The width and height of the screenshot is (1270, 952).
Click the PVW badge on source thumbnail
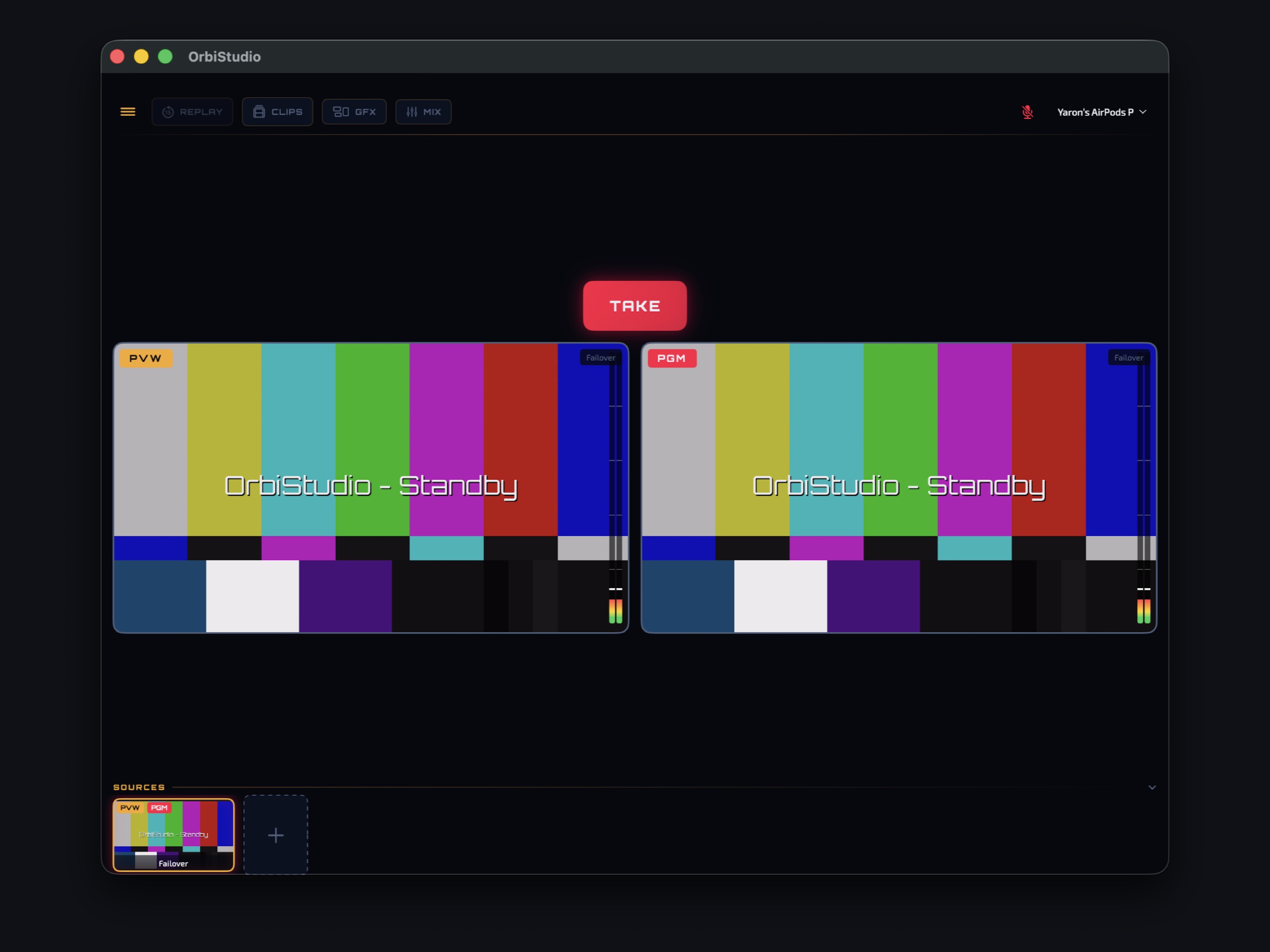click(x=130, y=808)
